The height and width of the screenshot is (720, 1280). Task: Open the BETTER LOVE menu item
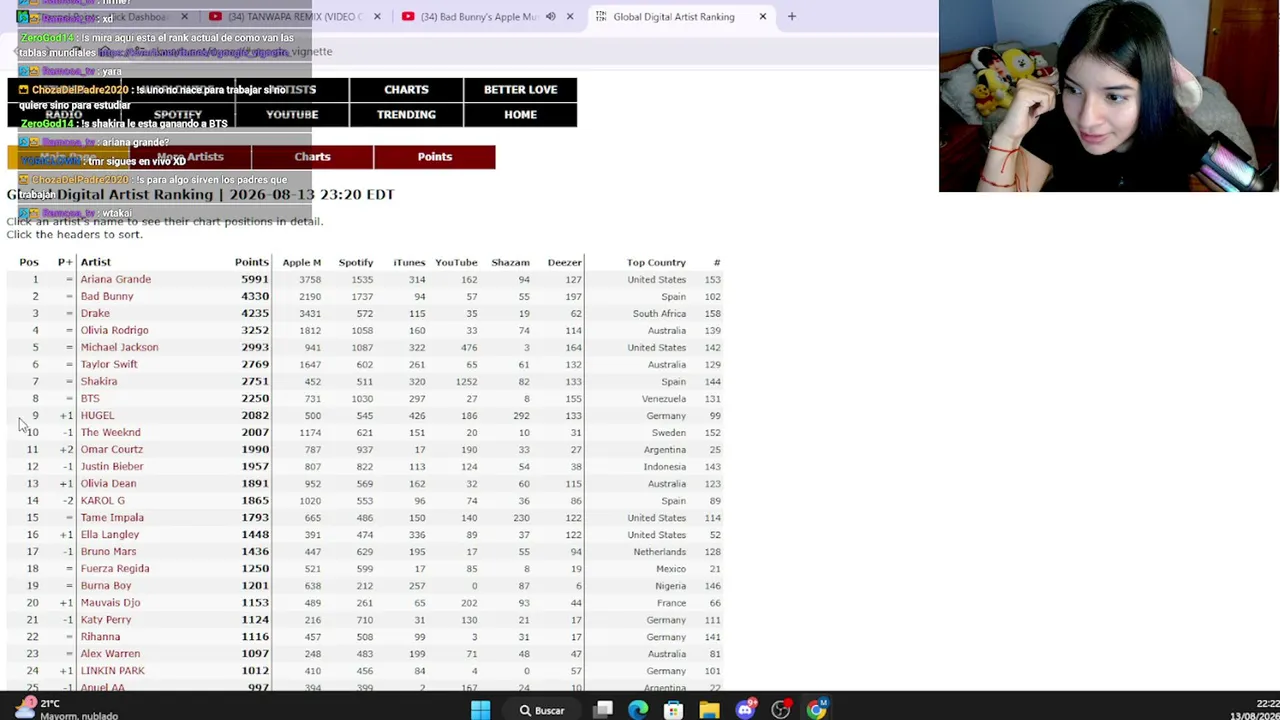520,89
